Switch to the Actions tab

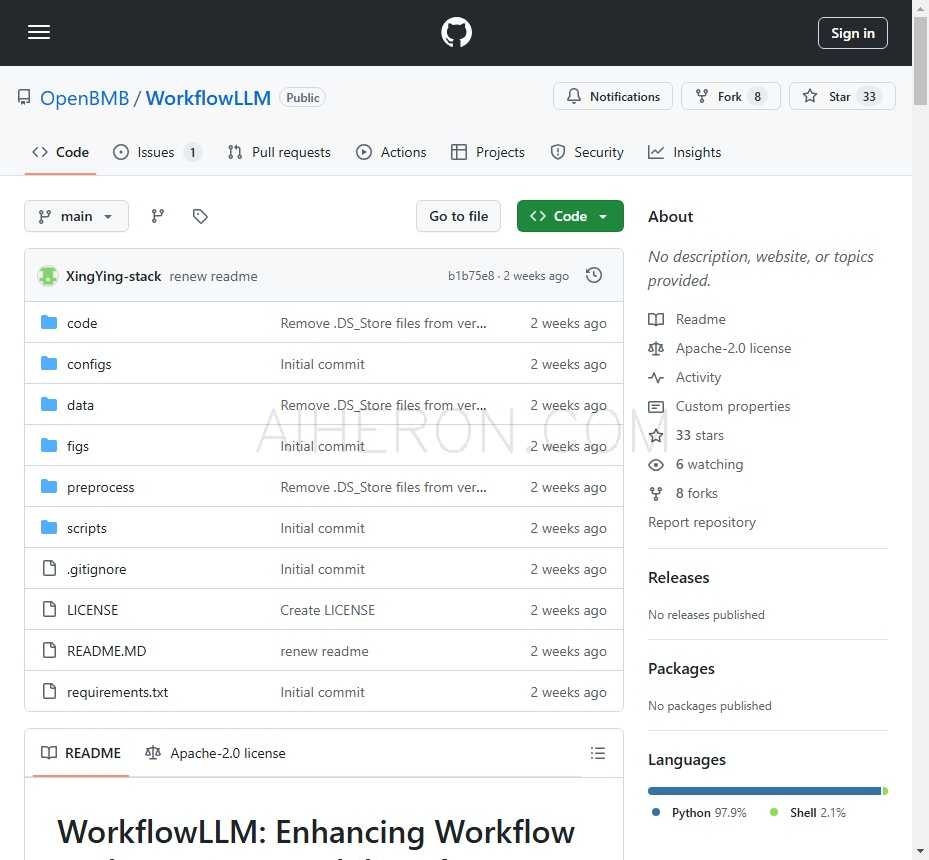click(391, 152)
